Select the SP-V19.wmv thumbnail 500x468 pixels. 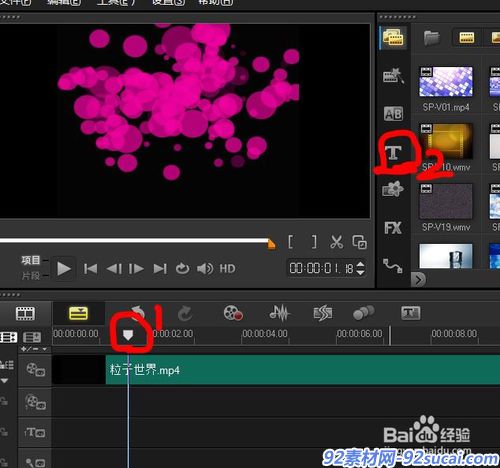tap(446, 201)
